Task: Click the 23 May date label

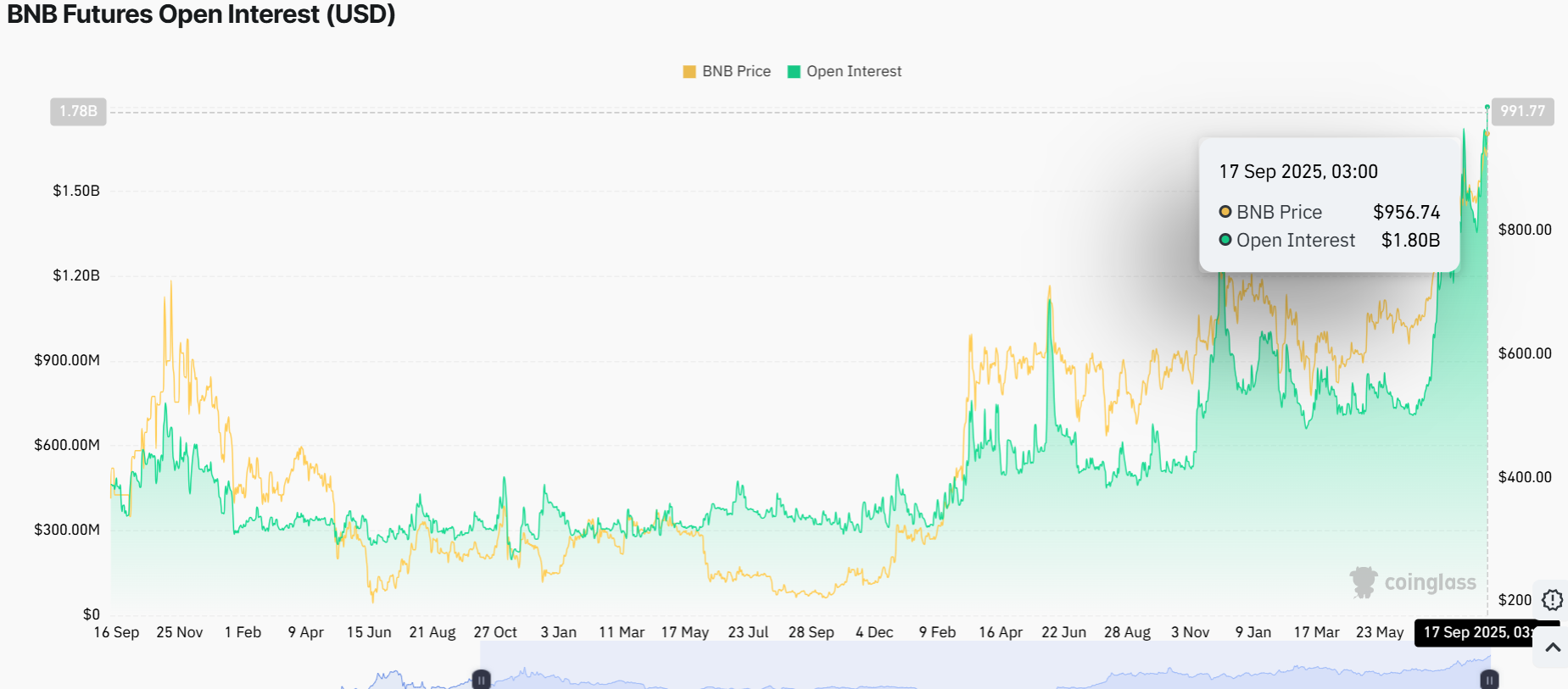Action: coord(1380,632)
